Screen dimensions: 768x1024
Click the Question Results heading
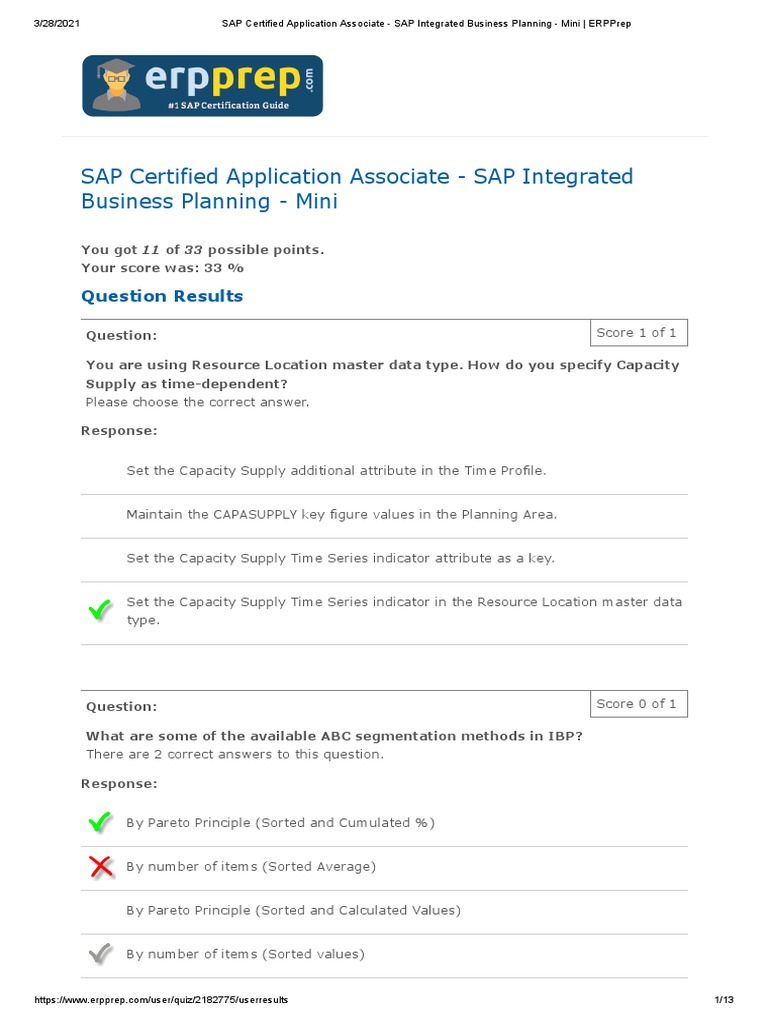[162, 296]
